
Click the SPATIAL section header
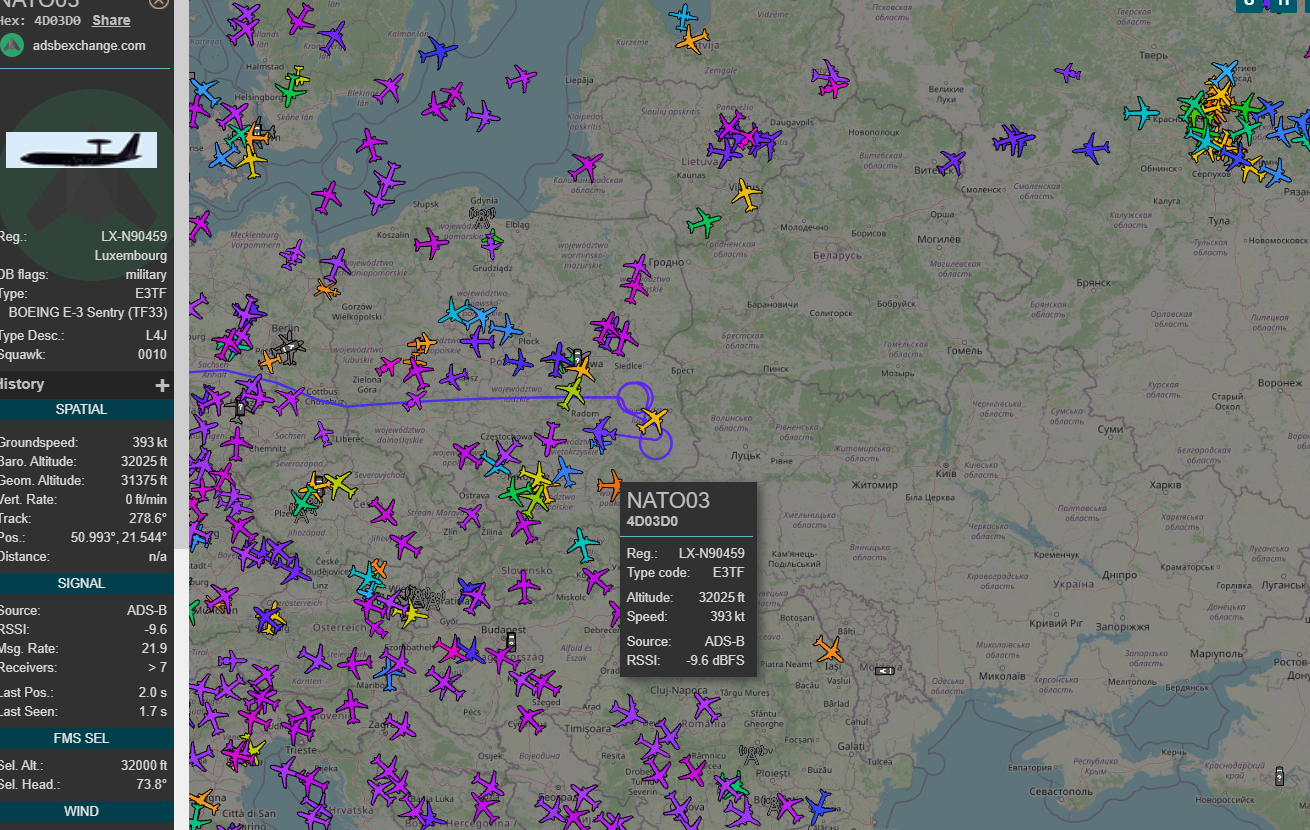point(82,409)
